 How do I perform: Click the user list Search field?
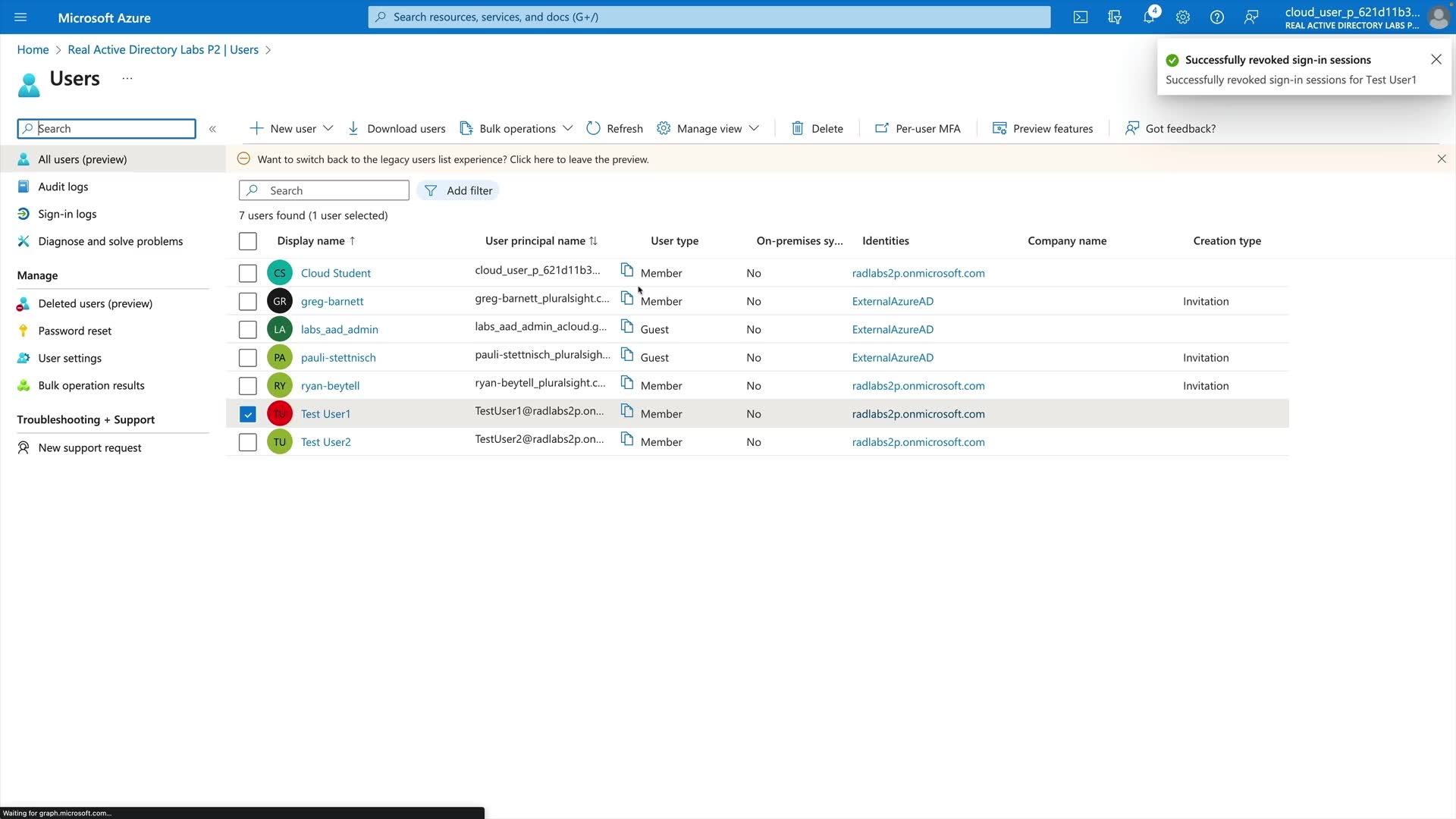334,190
